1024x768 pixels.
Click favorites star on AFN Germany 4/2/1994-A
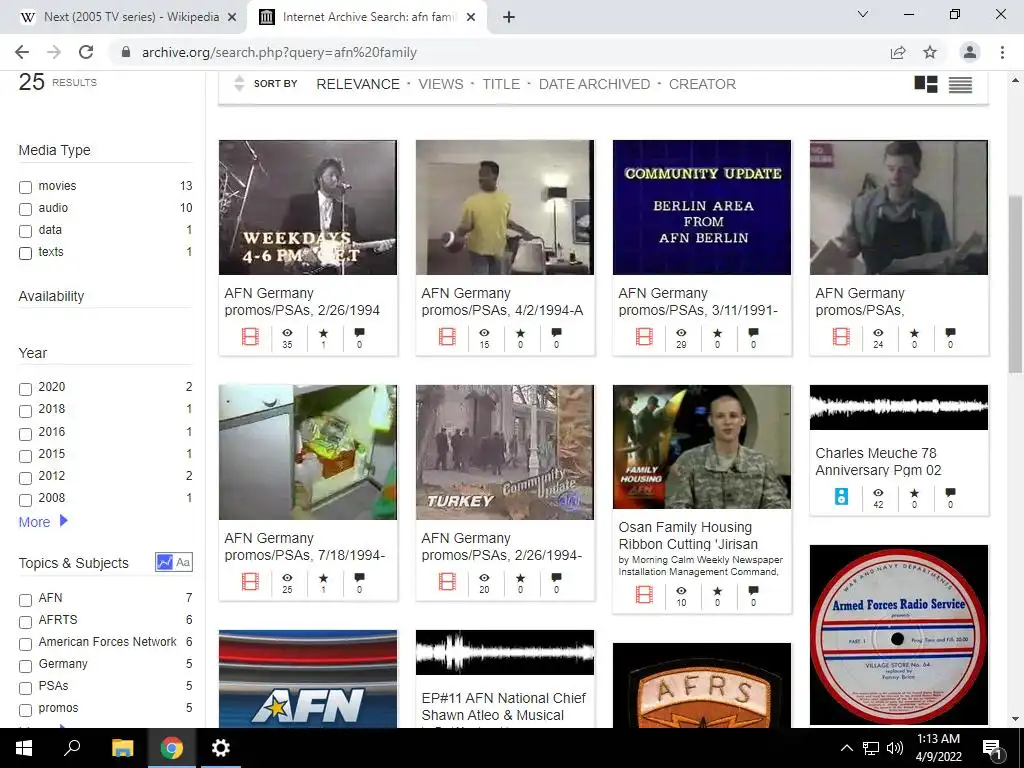pyautogui.click(x=520, y=333)
